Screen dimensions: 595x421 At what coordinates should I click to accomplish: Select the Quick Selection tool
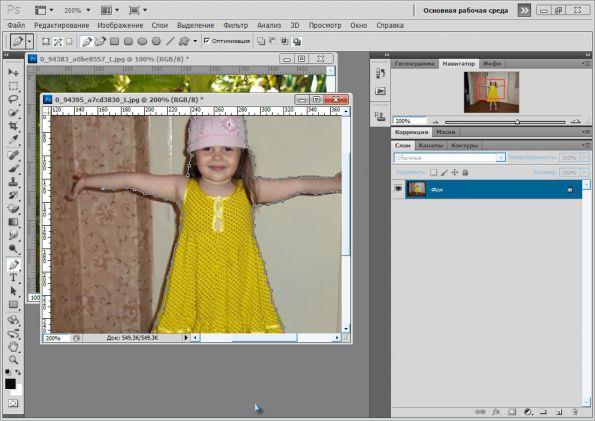click(x=13, y=112)
